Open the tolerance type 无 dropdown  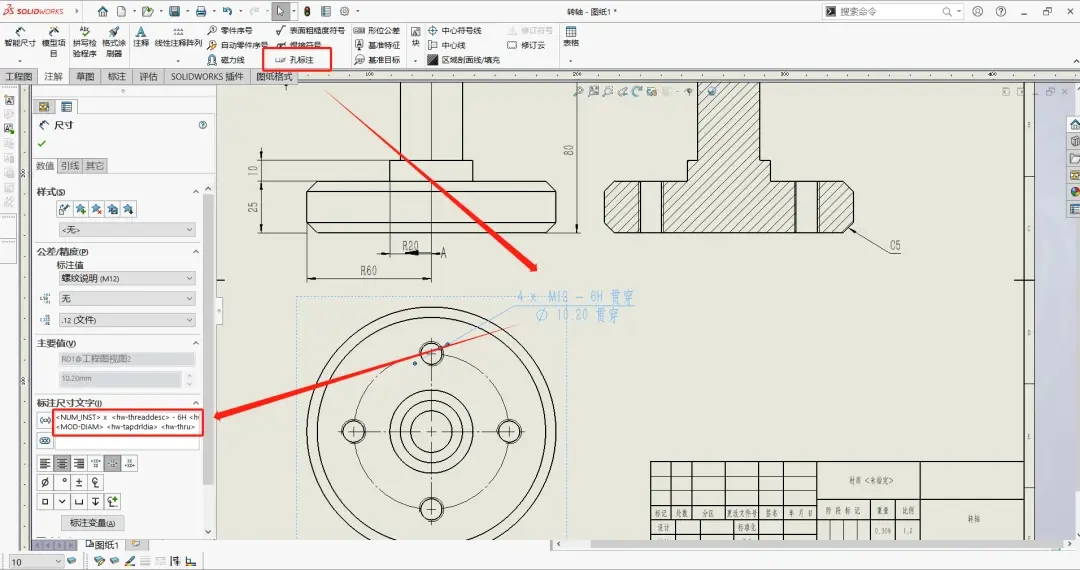point(127,298)
